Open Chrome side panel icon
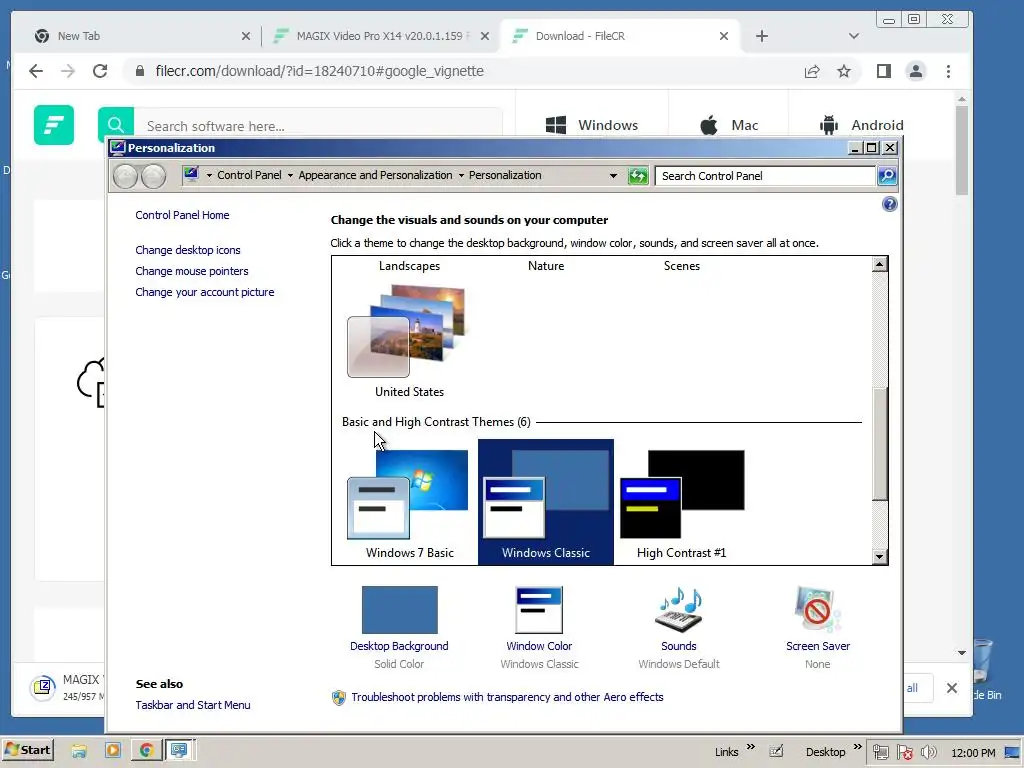 pyautogui.click(x=884, y=71)
